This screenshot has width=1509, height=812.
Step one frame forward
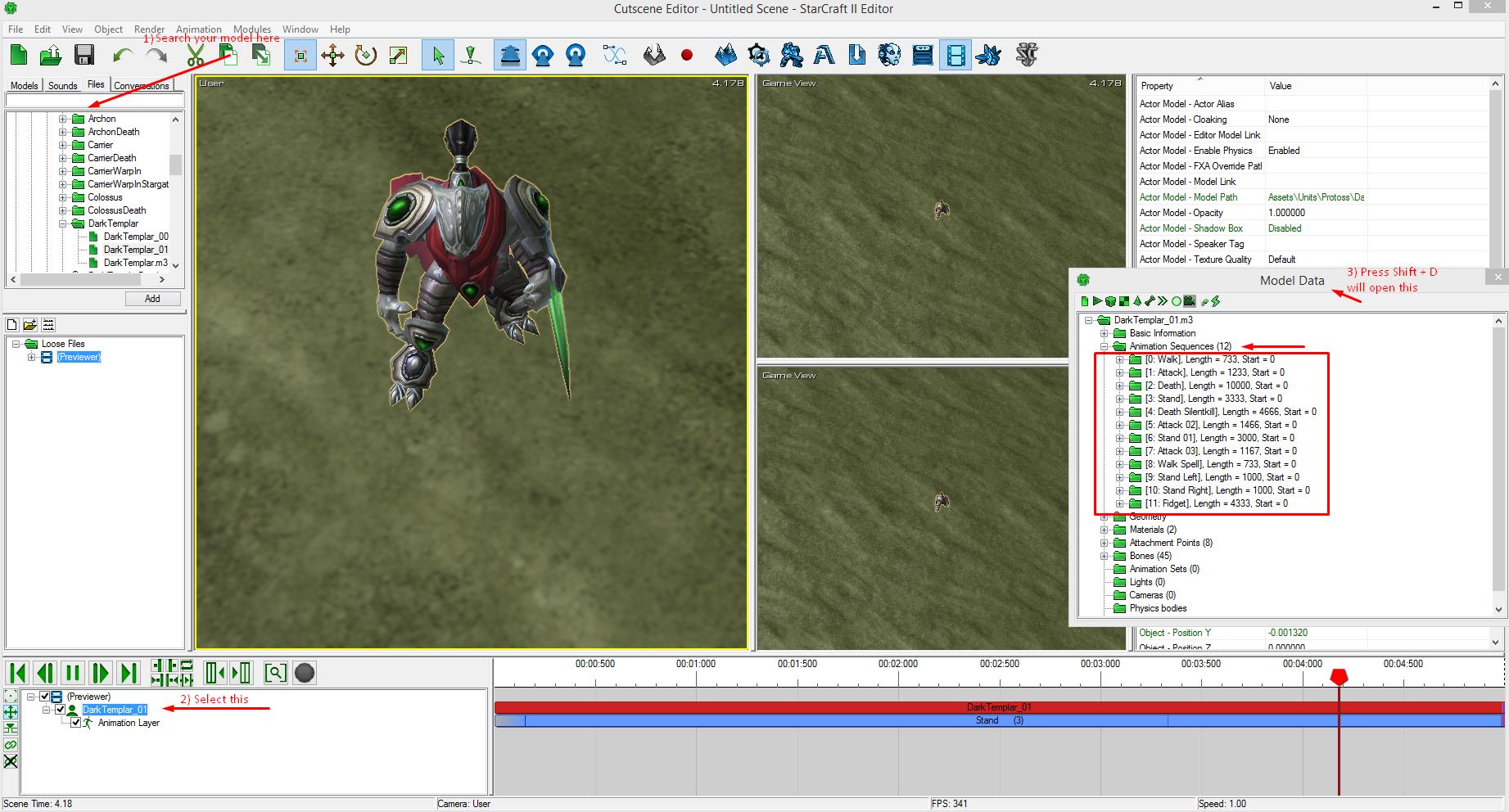point(101,673)
